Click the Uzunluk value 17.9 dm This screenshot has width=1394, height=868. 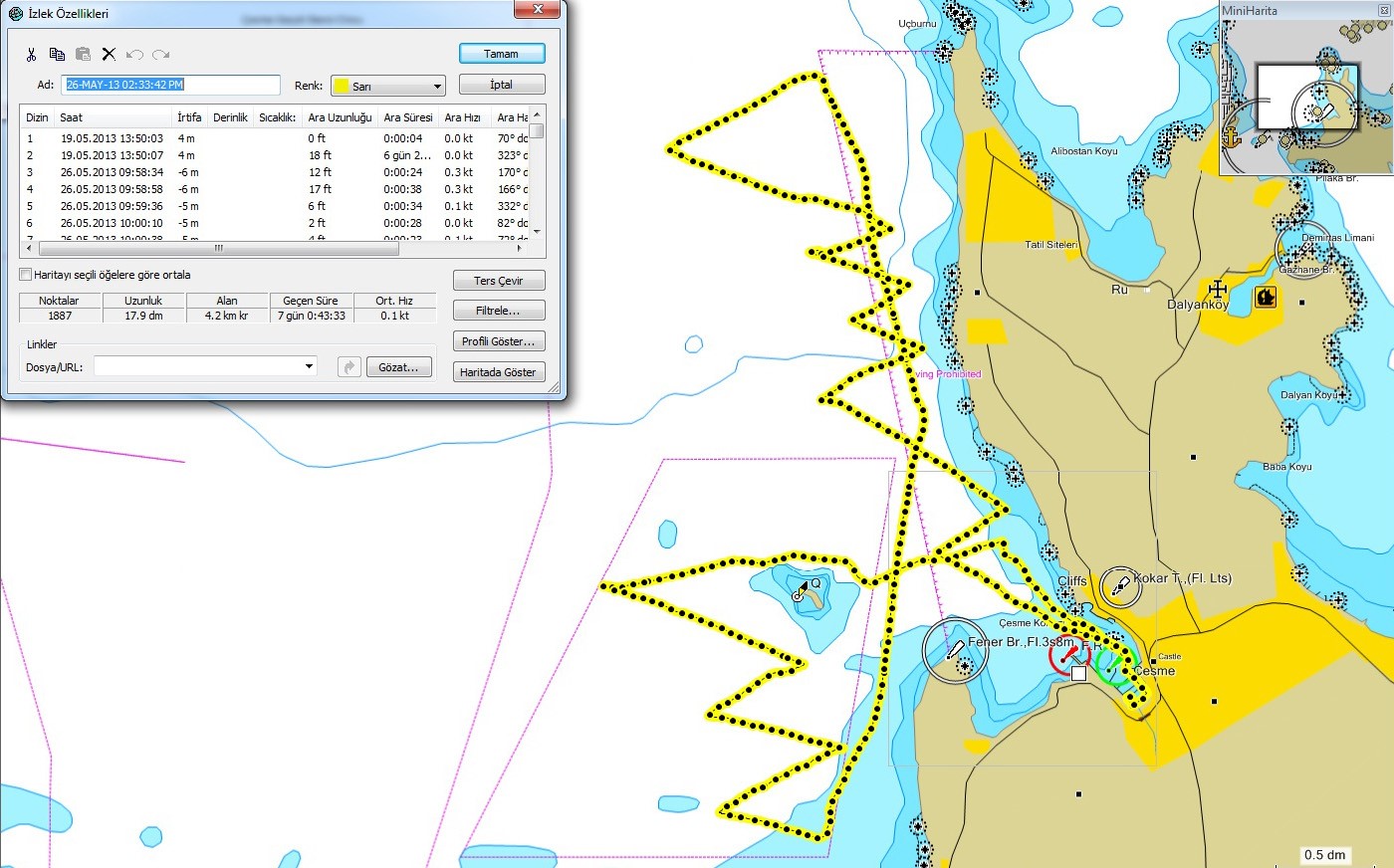click(143, 316)
